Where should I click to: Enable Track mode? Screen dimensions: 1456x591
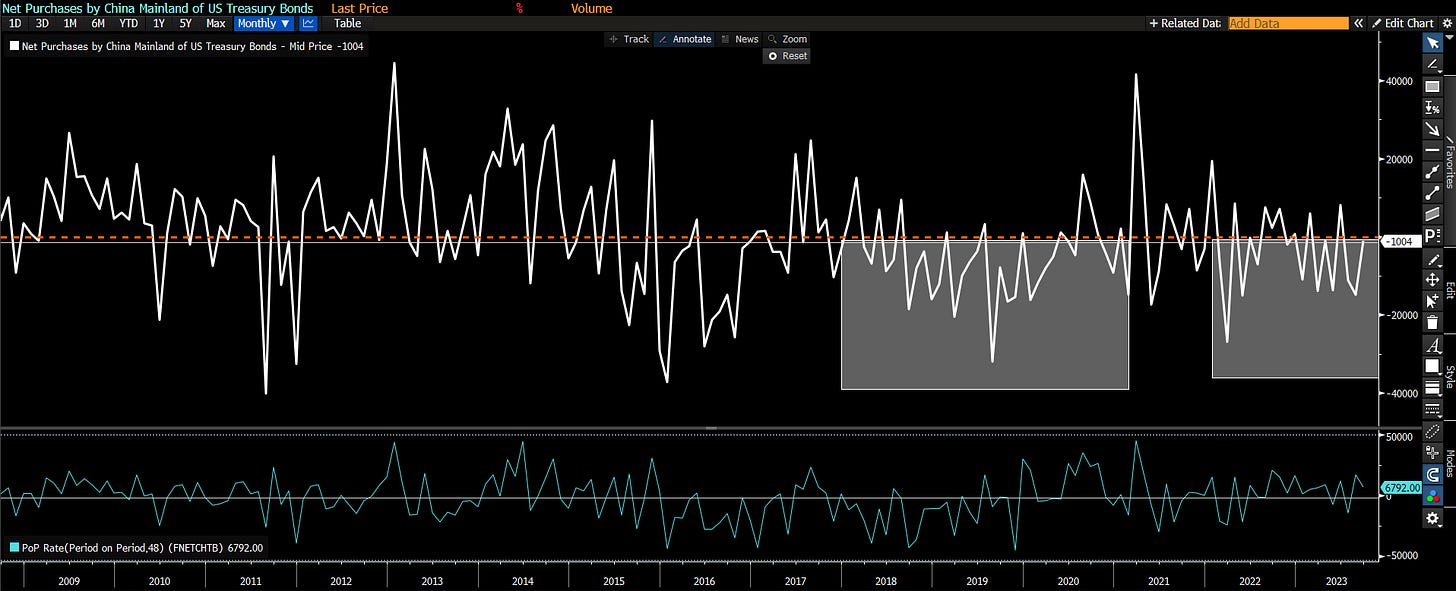coord(629,39)
